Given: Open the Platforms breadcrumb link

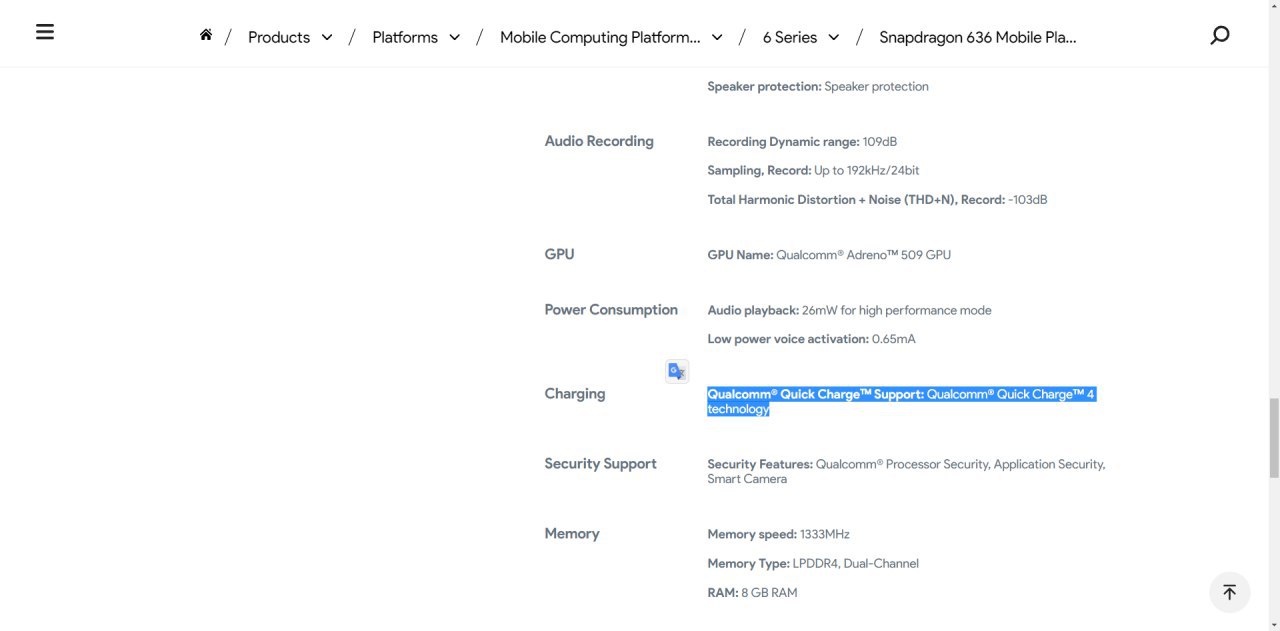Looking at the screenshot, I should click(x=405, y=37).
